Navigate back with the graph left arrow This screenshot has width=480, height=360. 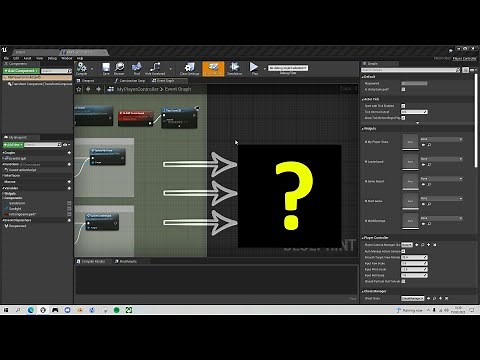click(x=88, y=89)
